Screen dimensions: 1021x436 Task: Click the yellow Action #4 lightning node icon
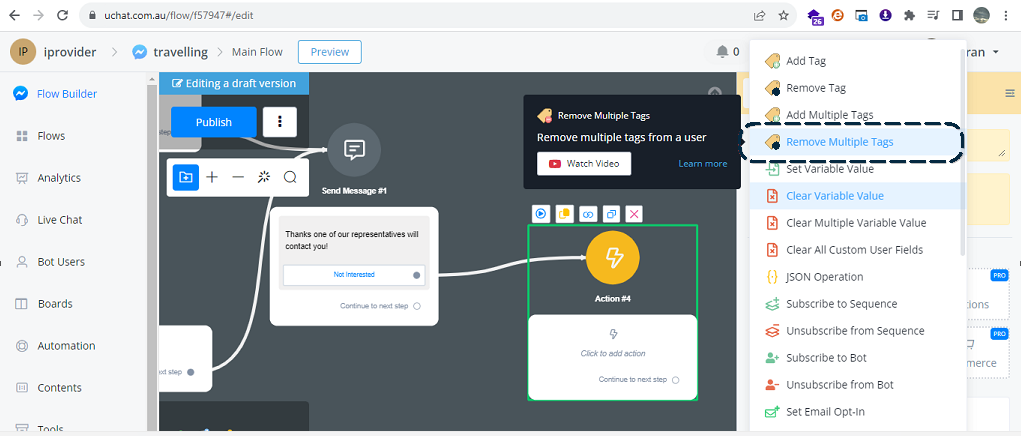click(x=613, y=258)
